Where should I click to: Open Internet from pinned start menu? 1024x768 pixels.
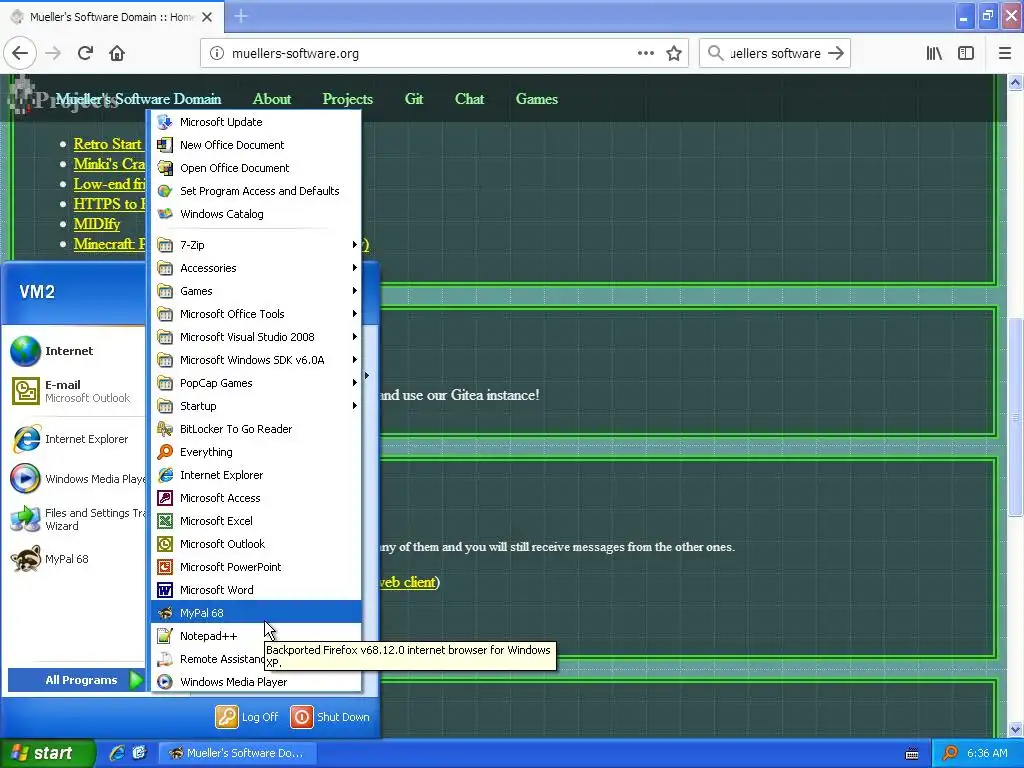(76, 351)
